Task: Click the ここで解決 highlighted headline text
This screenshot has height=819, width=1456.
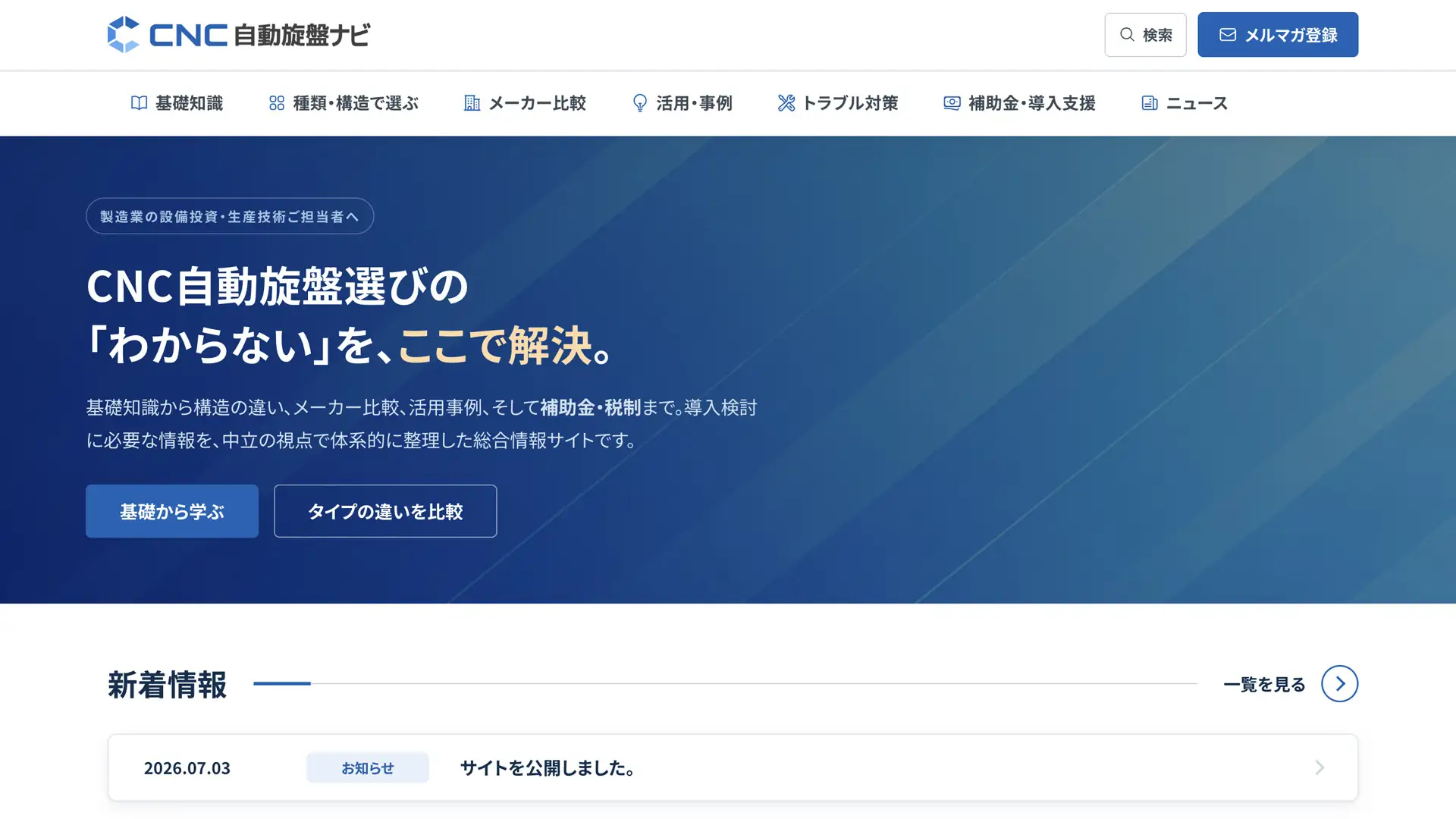Action: tap(494, 346)
